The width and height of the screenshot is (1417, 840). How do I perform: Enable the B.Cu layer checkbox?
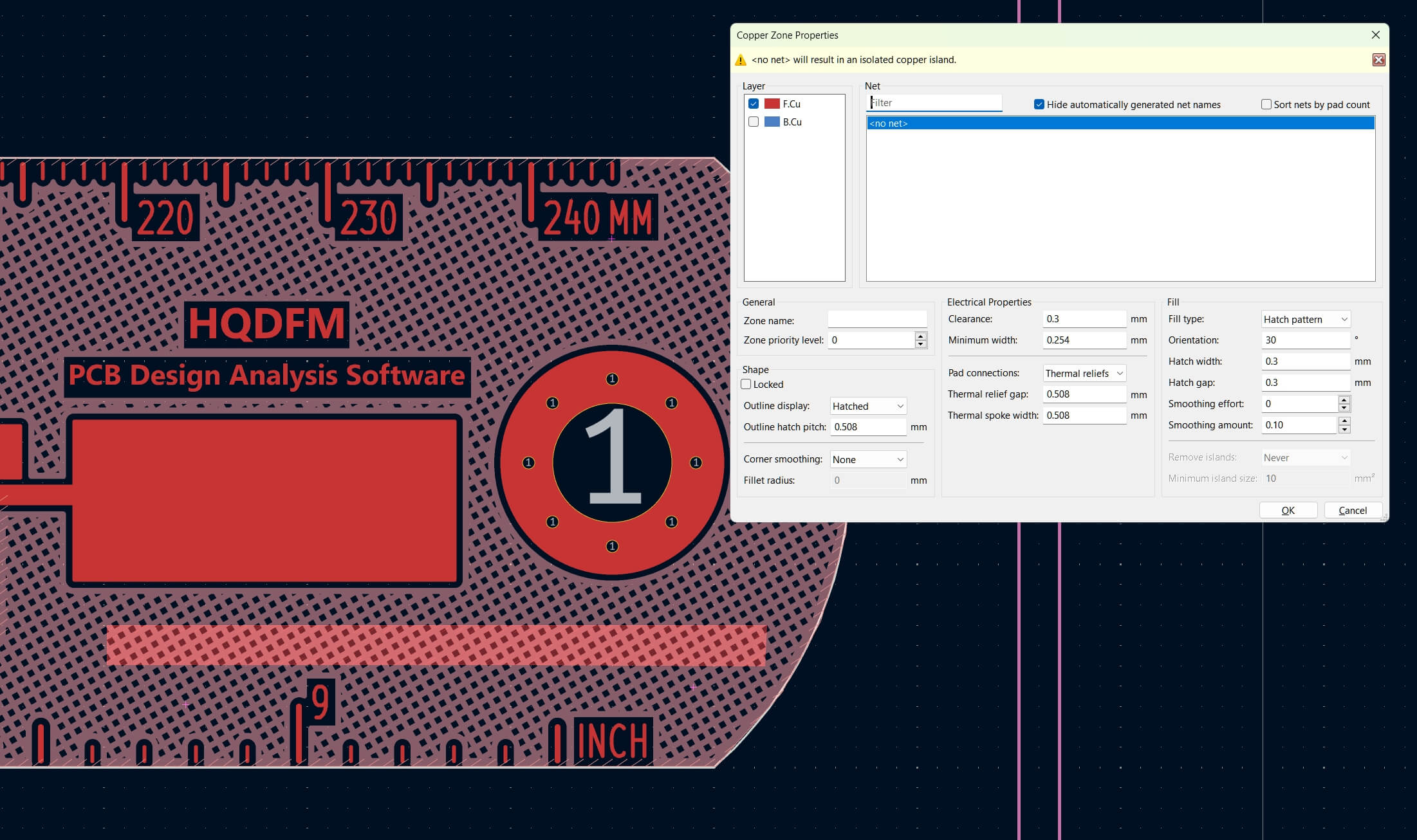pos(754,122)
